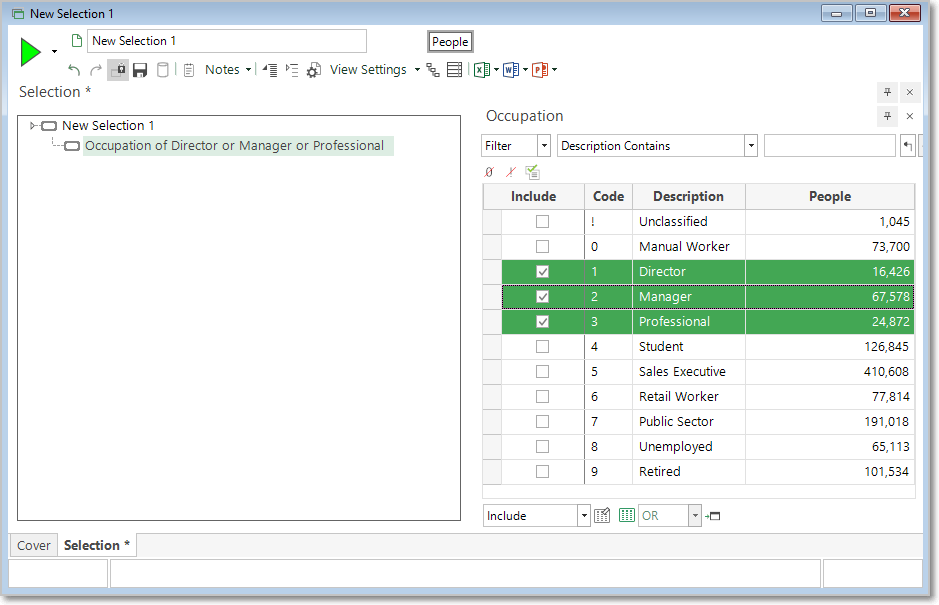Click the green grid icon beside OR
This screenshot has height=605, width=939.
click(626, 515)
